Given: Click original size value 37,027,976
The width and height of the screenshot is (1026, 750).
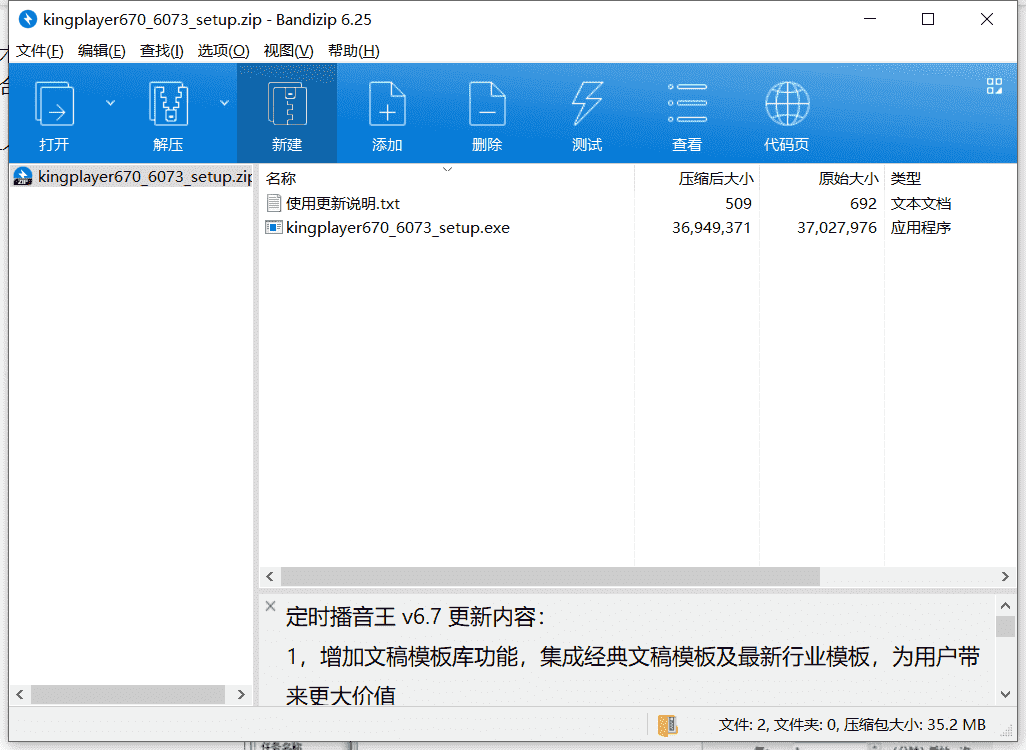Looking at the screenshot, I should point(836,228).
